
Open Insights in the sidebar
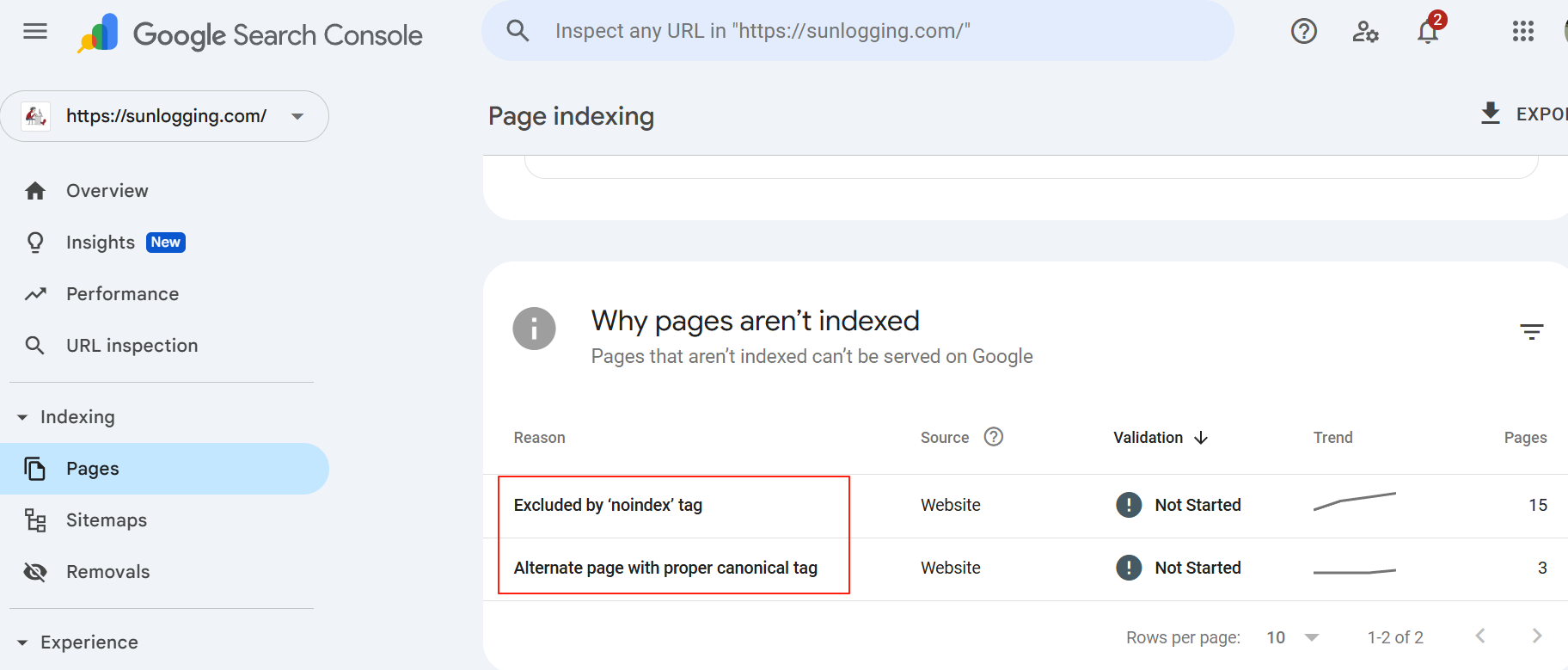tap(101, 243)
